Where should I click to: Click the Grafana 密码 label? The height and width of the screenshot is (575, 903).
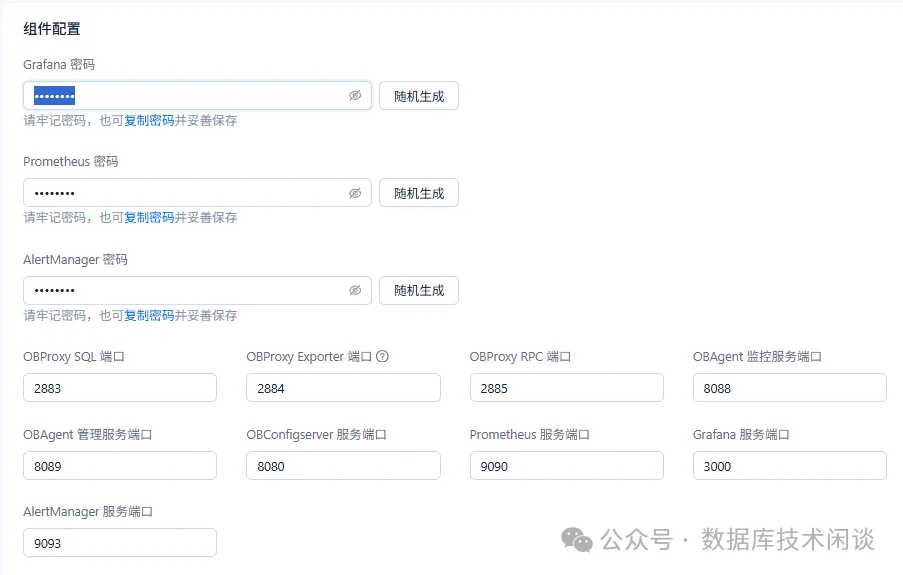click(59, 65)
